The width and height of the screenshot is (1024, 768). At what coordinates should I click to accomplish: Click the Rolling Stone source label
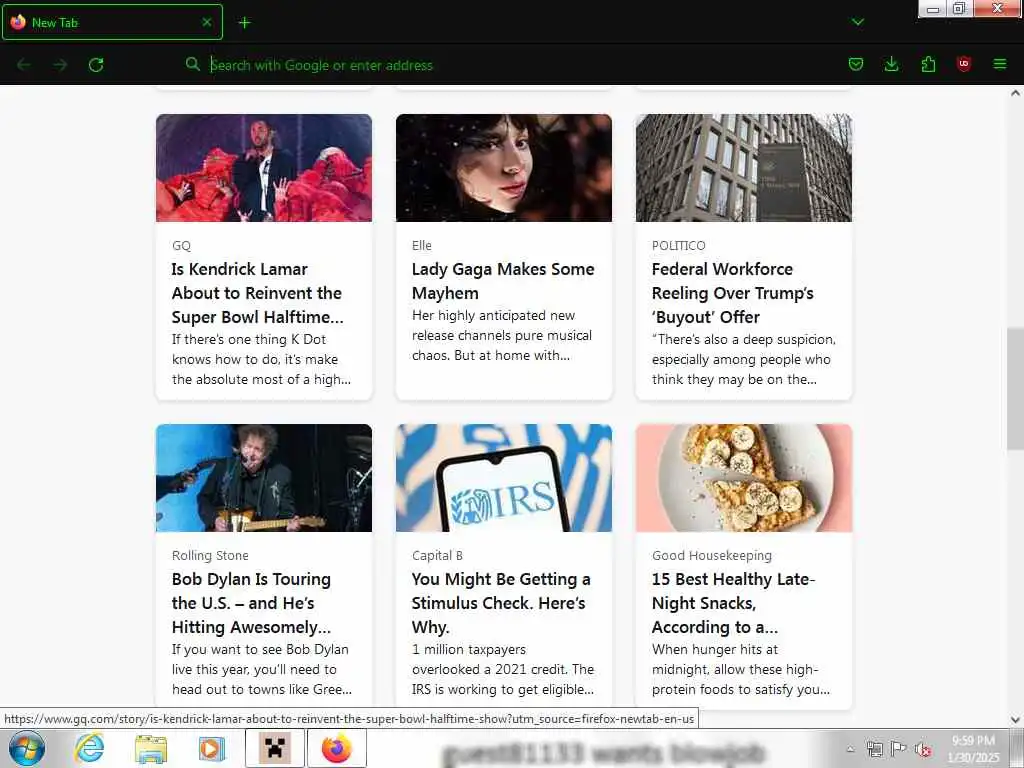click(x=210, y=556)
